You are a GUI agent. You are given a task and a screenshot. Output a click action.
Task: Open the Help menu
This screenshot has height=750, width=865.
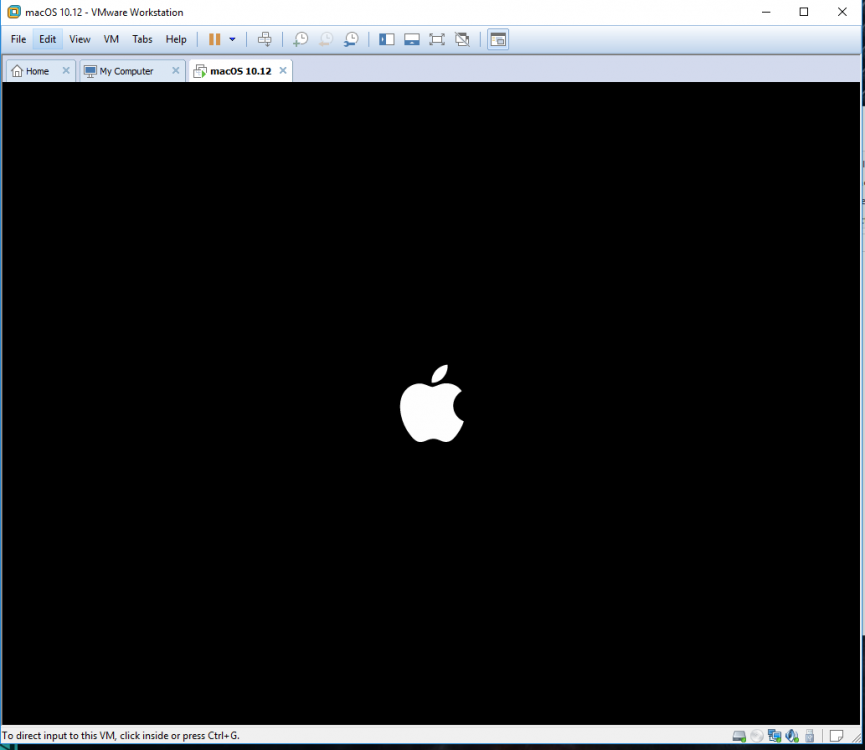click(176, 39)
